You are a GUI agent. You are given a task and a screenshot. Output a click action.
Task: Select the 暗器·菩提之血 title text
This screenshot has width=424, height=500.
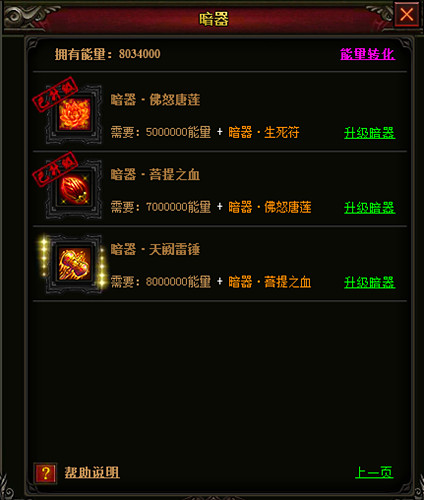(155, 175)
